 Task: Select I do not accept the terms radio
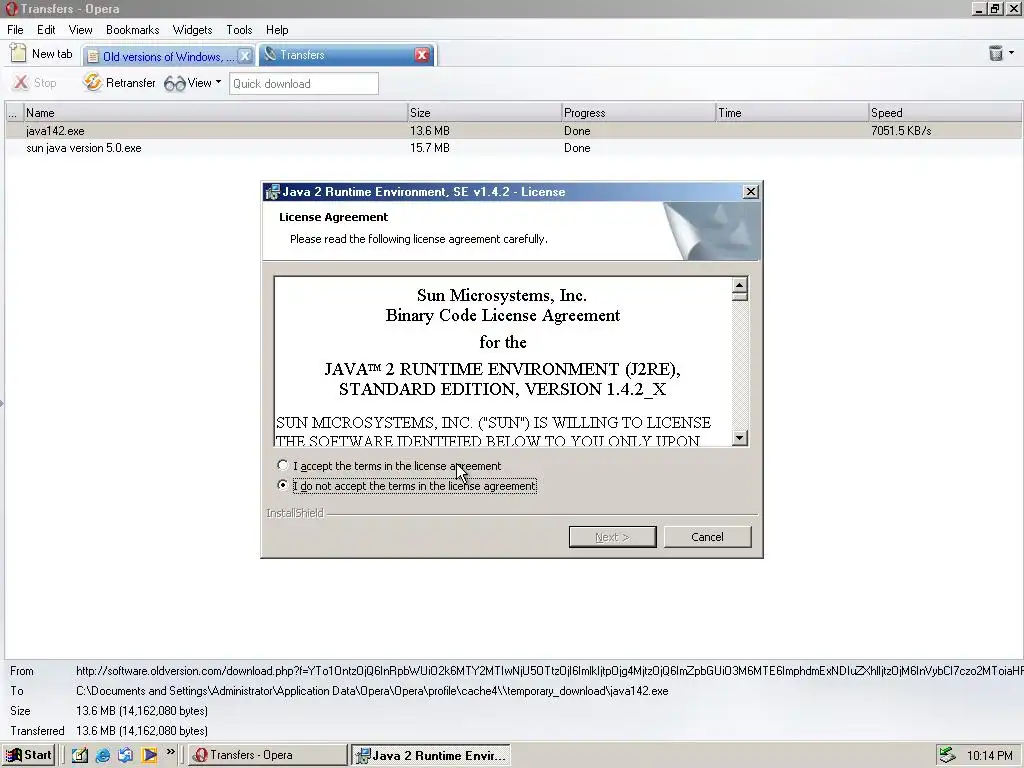(282, 485)
